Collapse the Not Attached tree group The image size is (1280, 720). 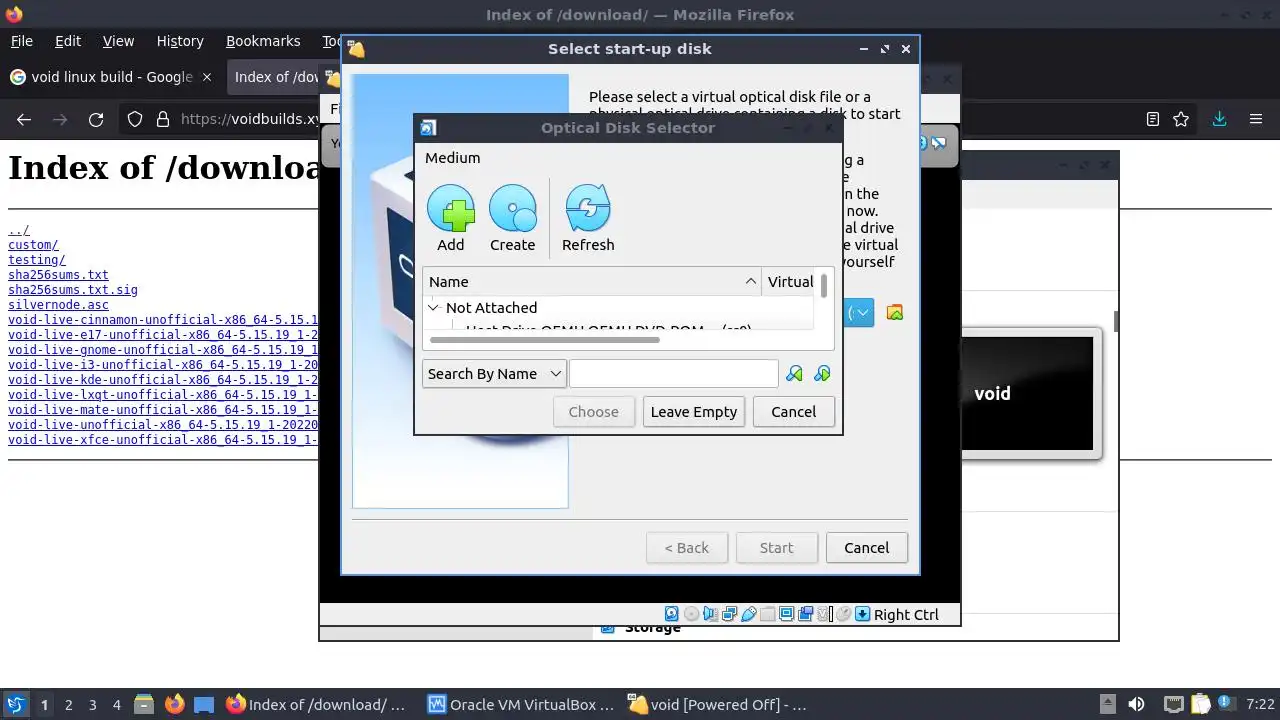pyautogui.click(x=434, y=308)
